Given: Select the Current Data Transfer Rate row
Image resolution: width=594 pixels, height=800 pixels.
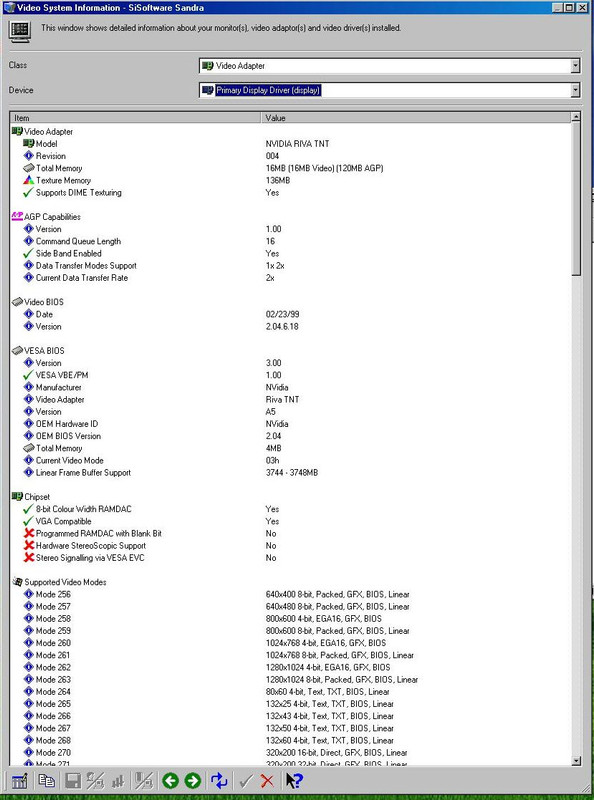Looking at the screenshot, I should pyautogui.click(x=290, y=278).
